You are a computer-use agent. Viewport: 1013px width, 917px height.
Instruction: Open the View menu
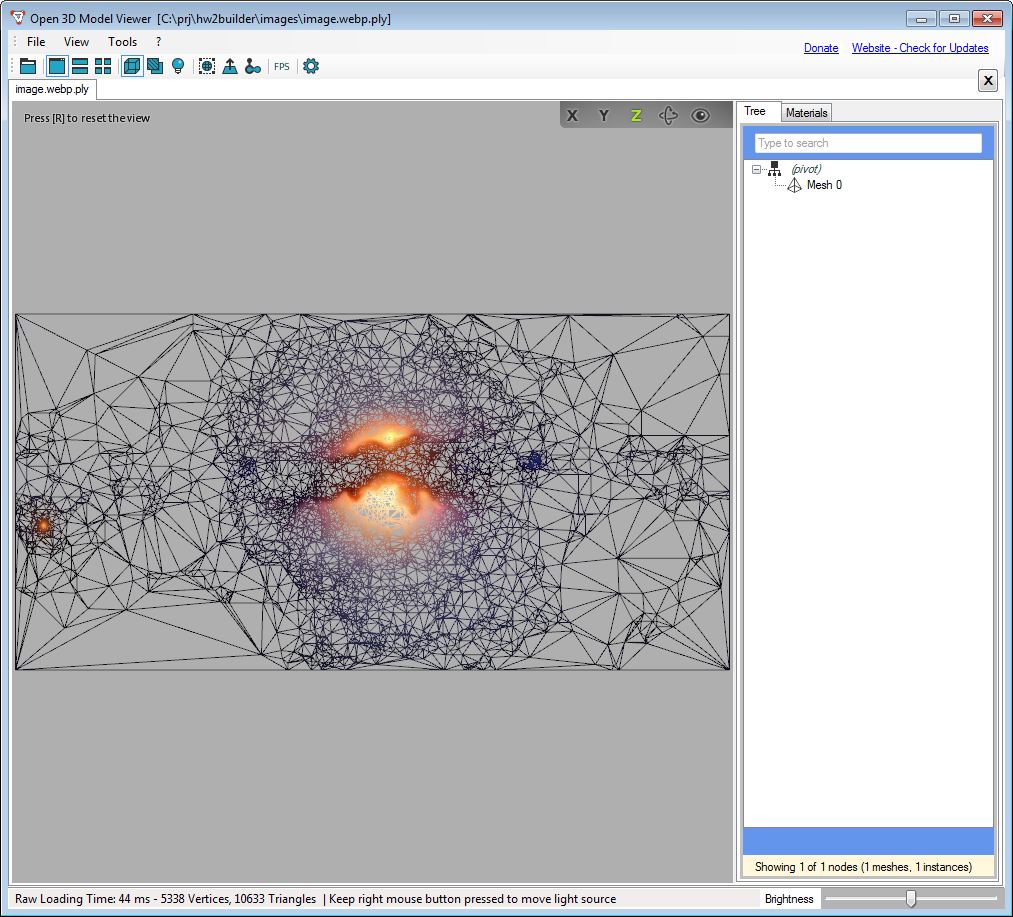point(76,42)
